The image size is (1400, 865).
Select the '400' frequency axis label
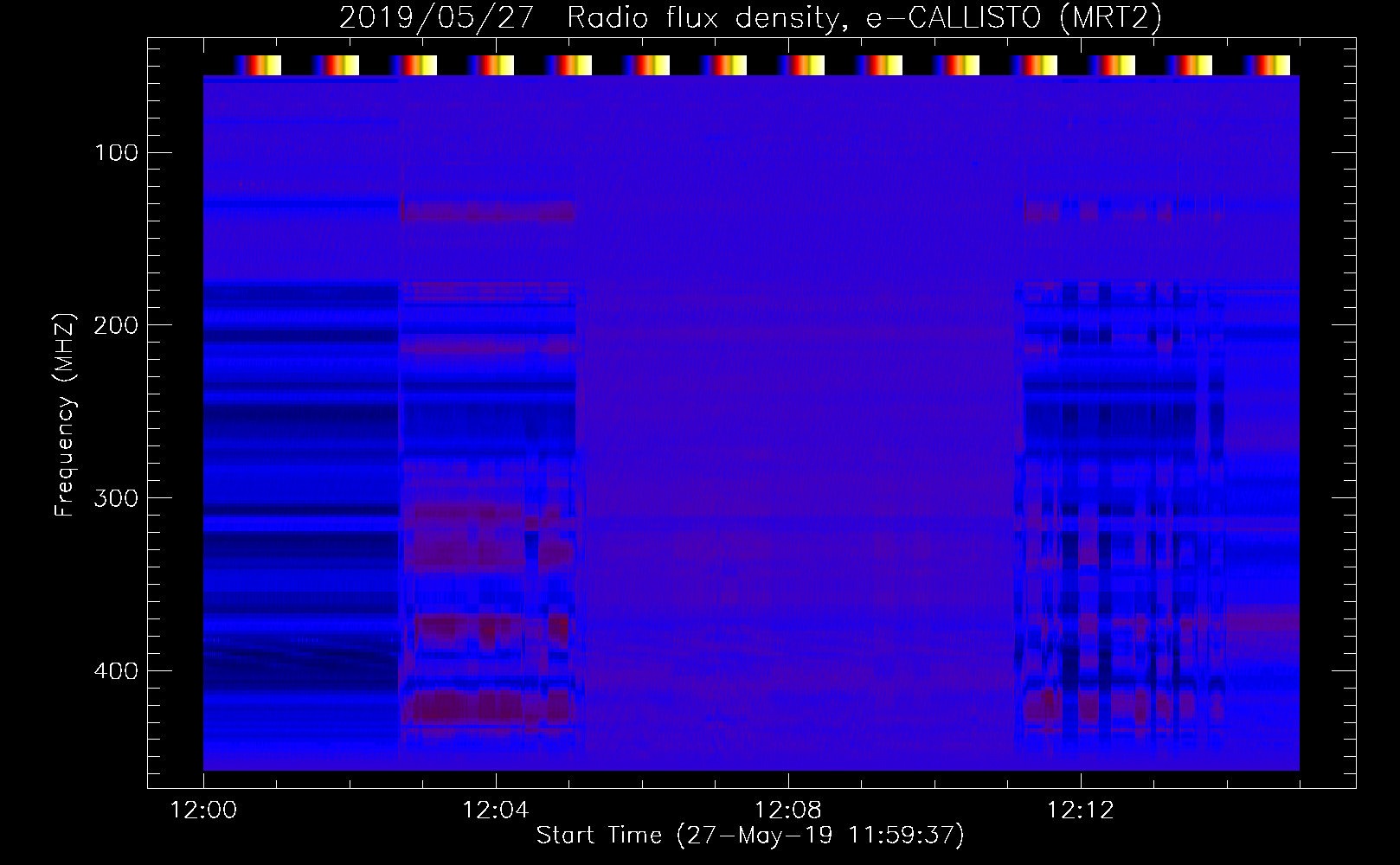click(116, 672)
